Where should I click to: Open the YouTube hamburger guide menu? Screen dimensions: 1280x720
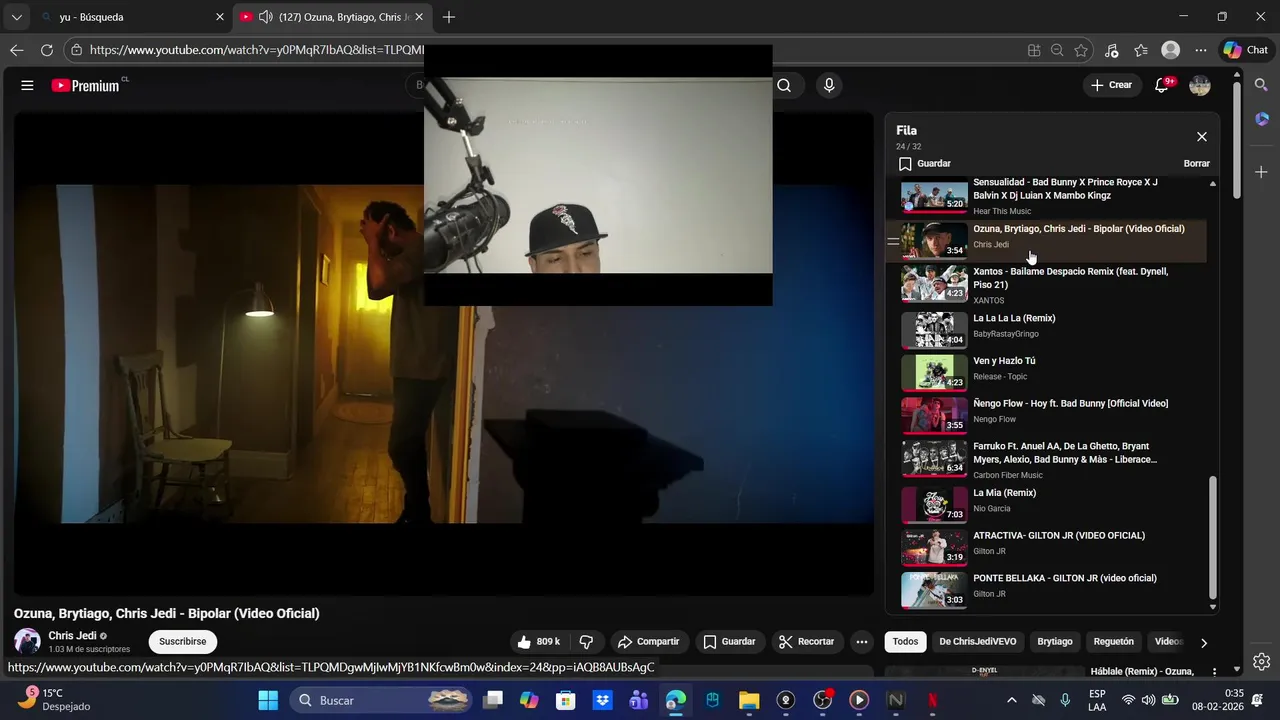pos(27,85)
